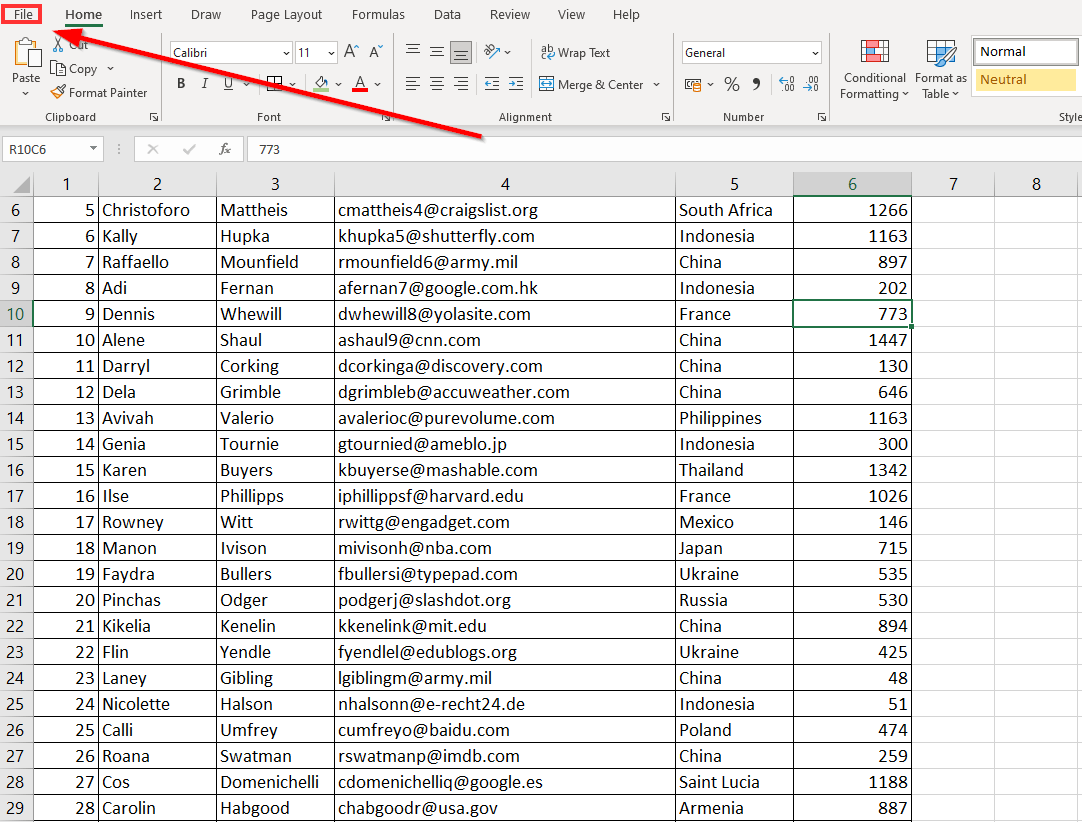Select the Format Painter tool

coord(100,92)
